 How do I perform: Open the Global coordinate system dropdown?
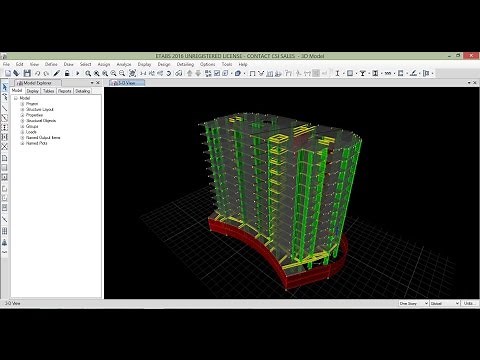pos(445,303)
